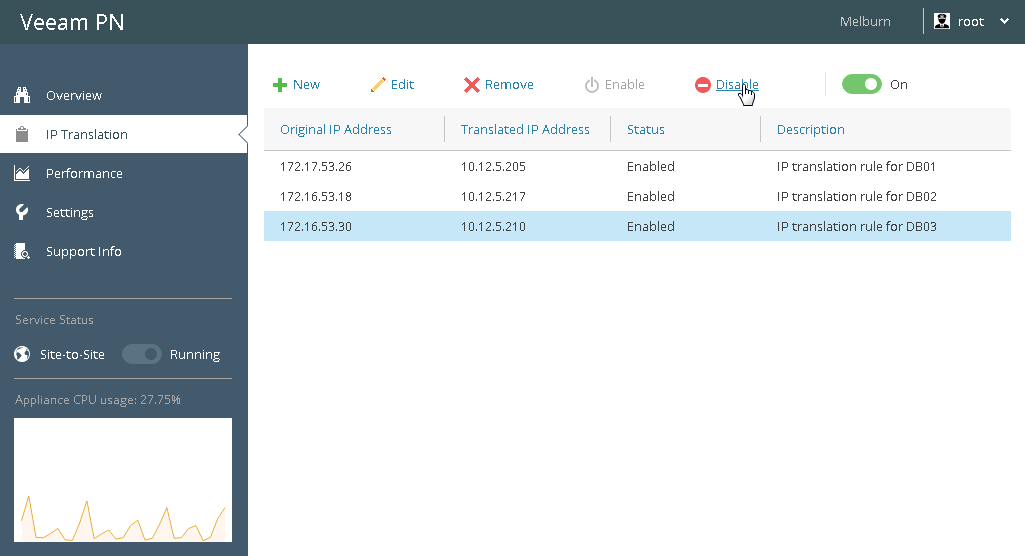The width and height of the screenshot is (1025, 556).
Task: Toggle the IP translation On switch
Action: coord(861,84)
